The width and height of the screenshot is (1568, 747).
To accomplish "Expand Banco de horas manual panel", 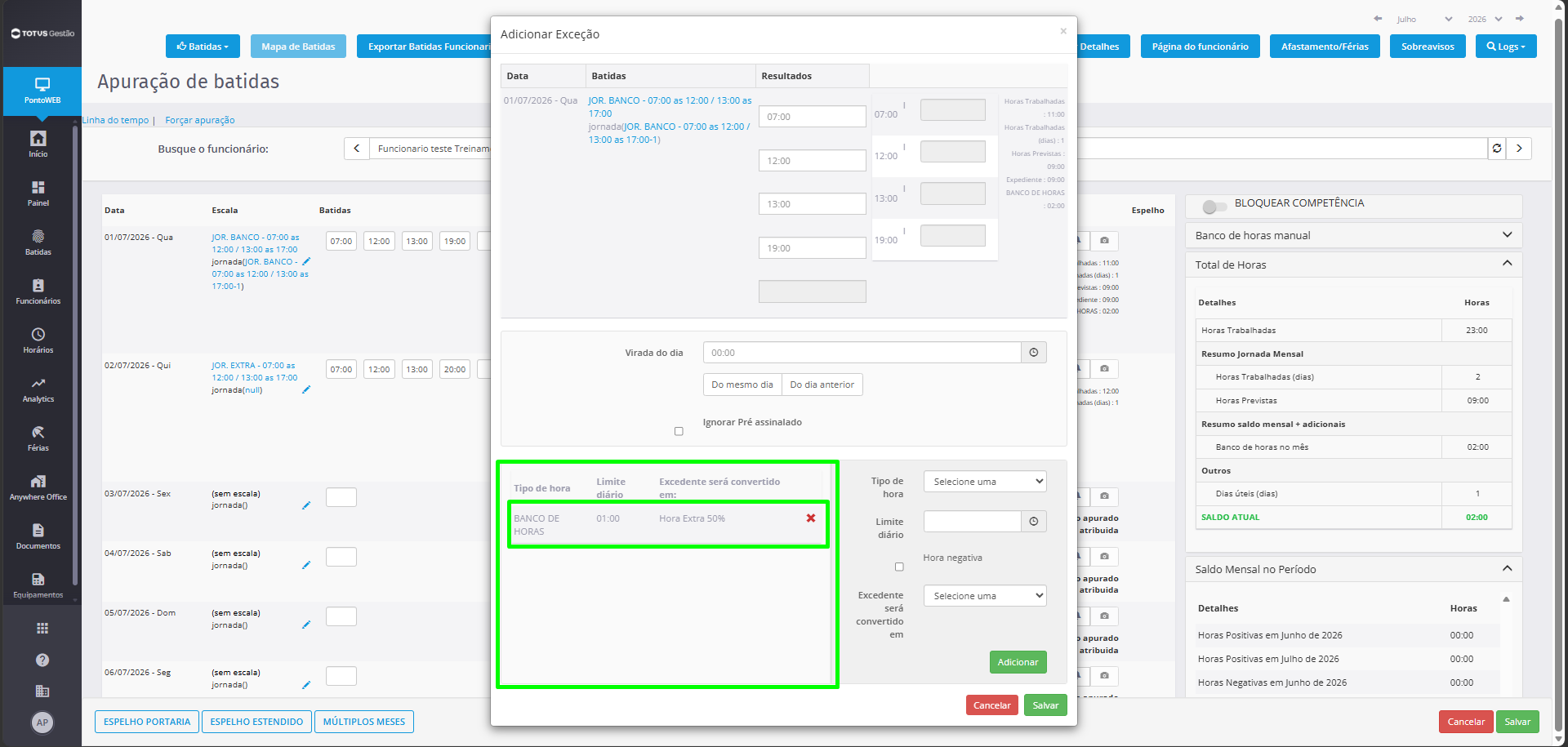I will point(1353,235).
